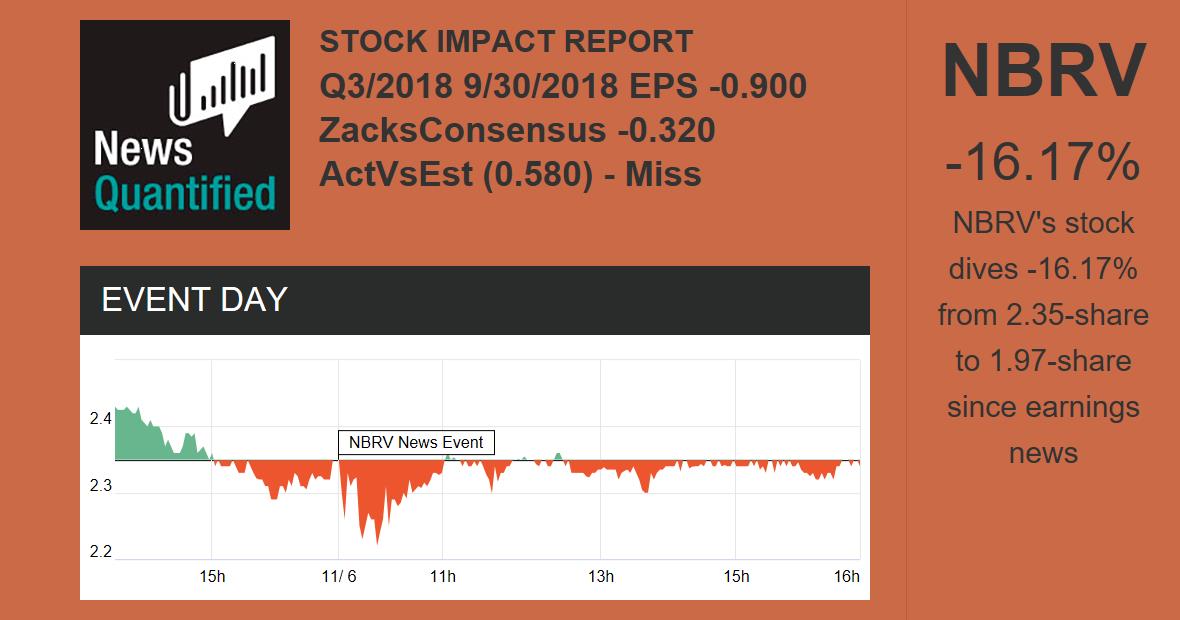Screen dimensions: 1180x620
Task: Click the 11h time axis label
Action: tap(443, 577)
